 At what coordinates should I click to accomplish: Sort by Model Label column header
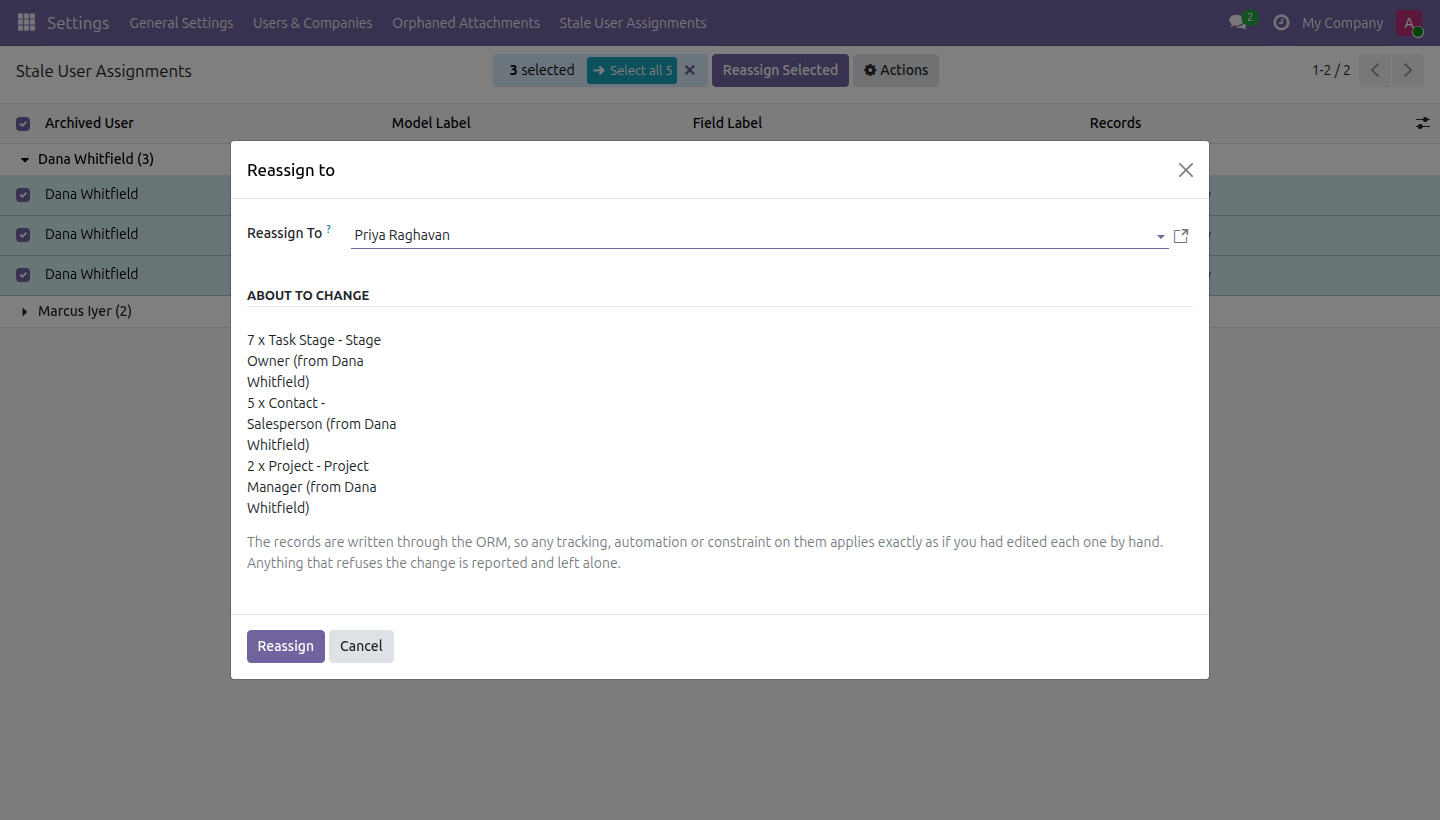pos(431,123)
